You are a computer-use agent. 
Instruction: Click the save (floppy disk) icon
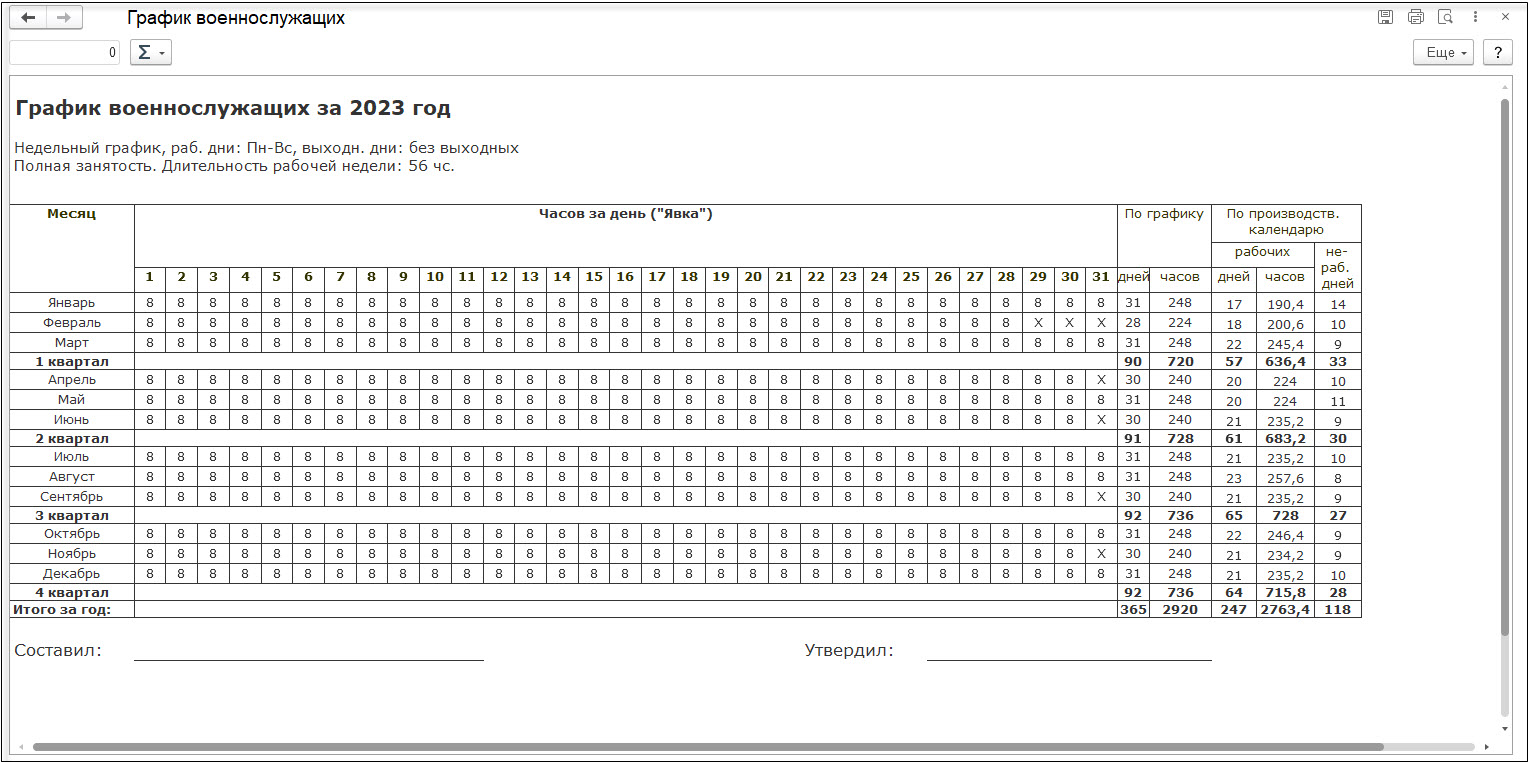tap(1385, 17)
